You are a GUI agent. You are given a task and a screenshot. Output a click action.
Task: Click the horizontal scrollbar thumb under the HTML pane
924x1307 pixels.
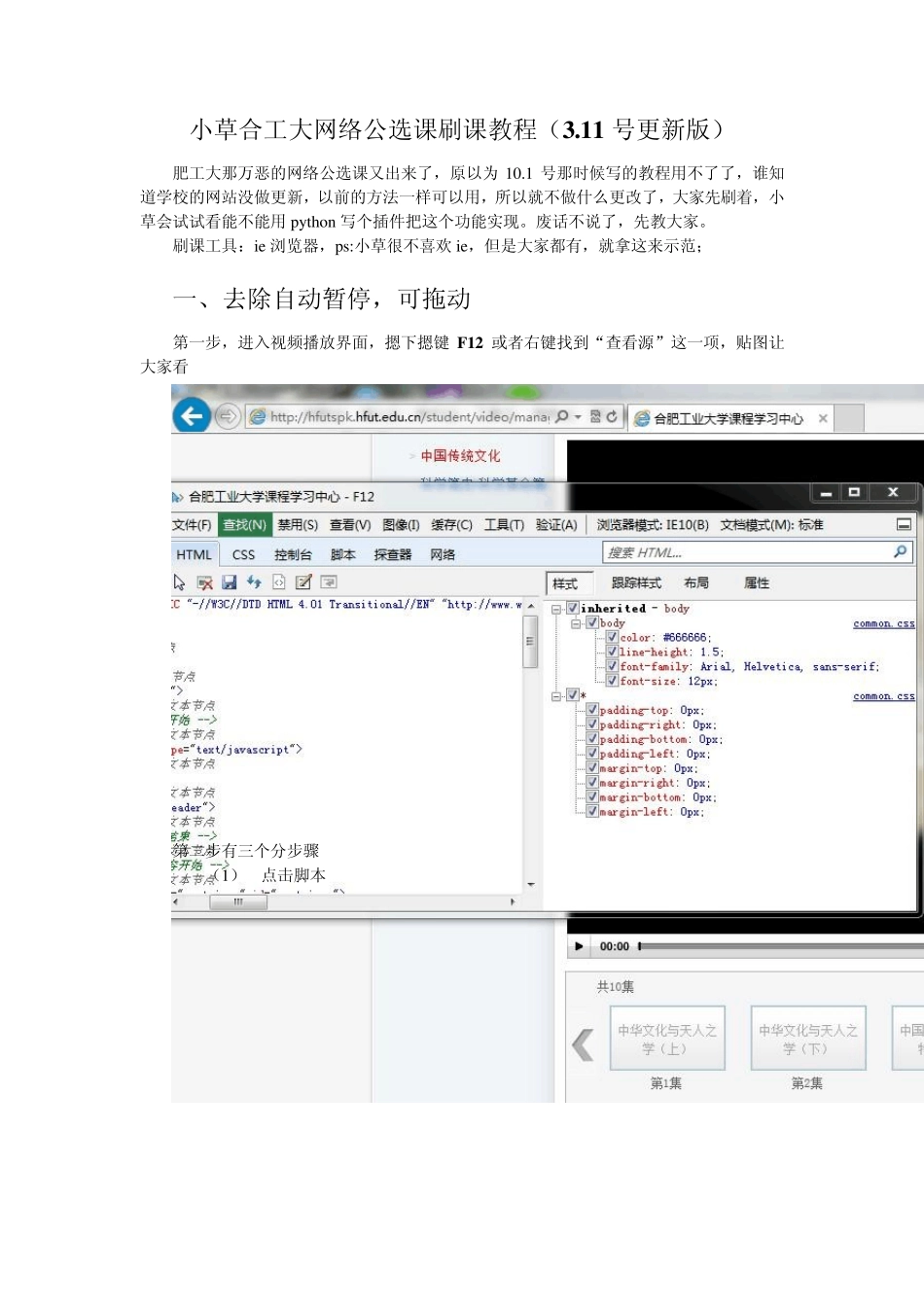(237, 901)
